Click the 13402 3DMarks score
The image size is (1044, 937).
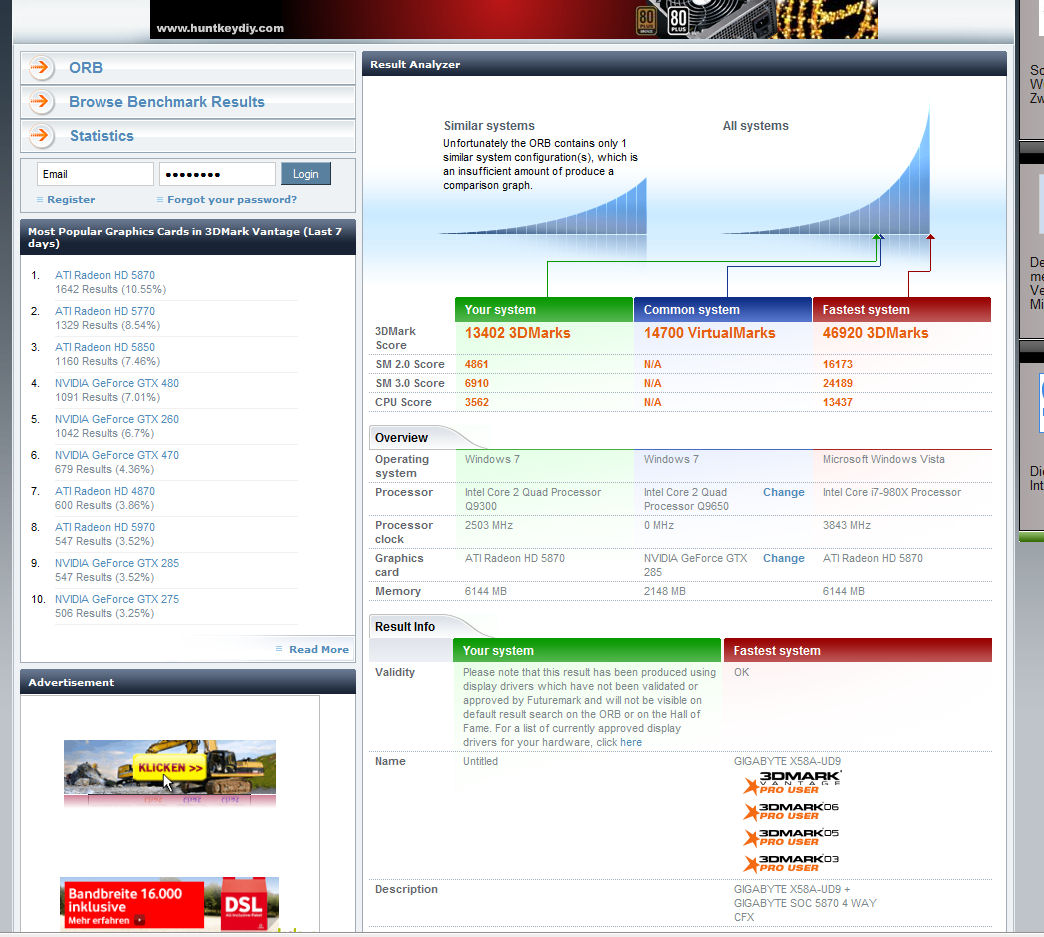pos(517,333)
